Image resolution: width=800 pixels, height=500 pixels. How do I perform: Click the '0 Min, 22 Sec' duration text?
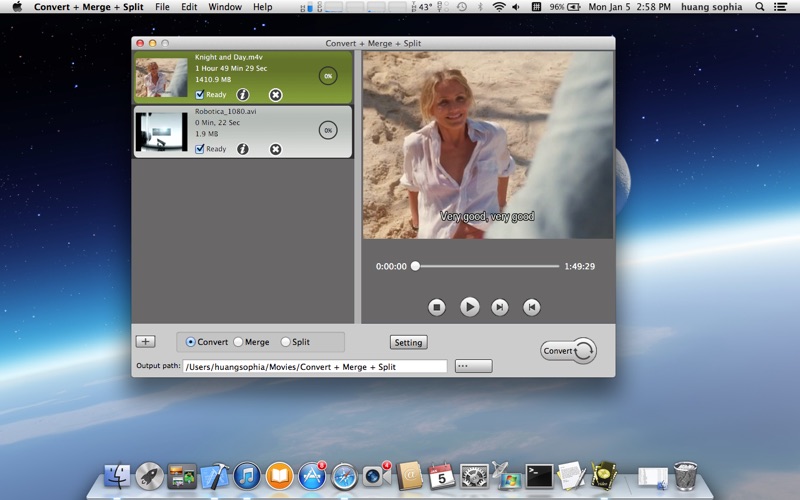[217, 122]
